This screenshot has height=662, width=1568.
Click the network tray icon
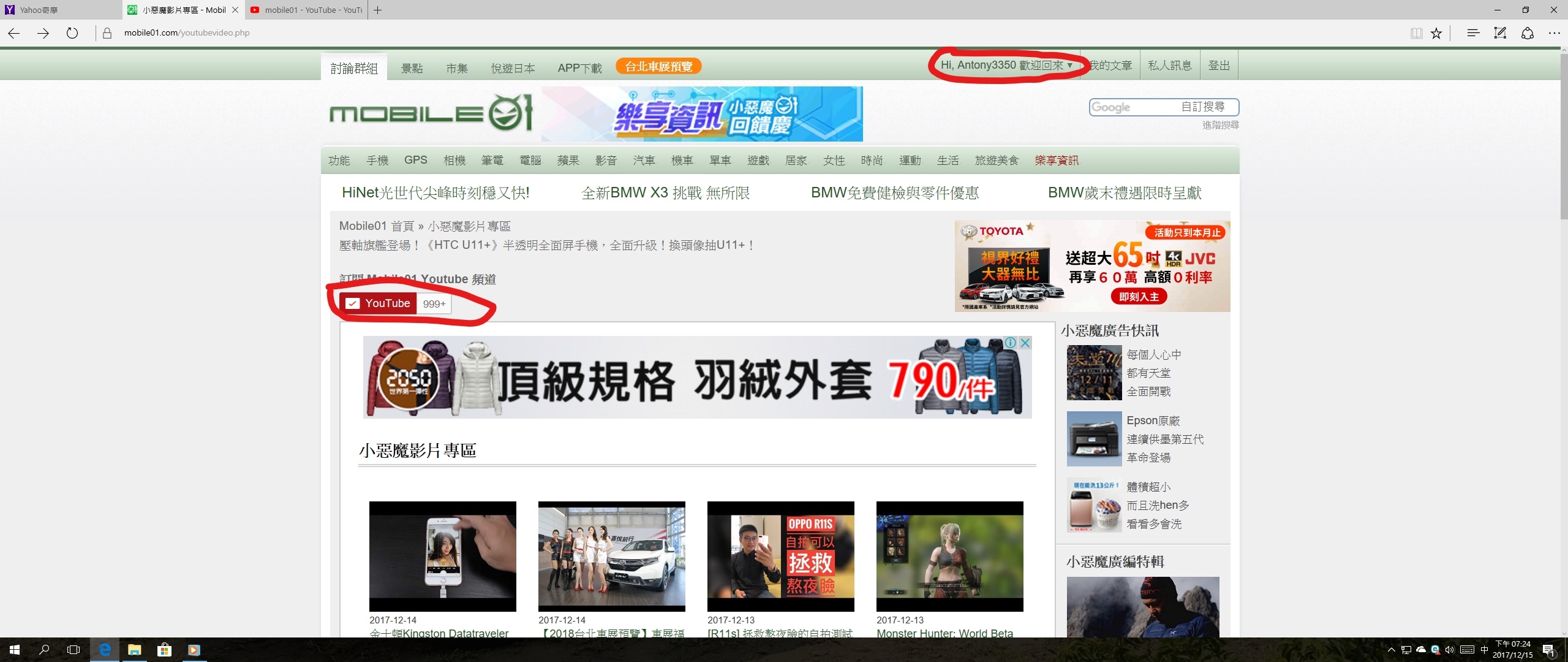point(1406,650)
